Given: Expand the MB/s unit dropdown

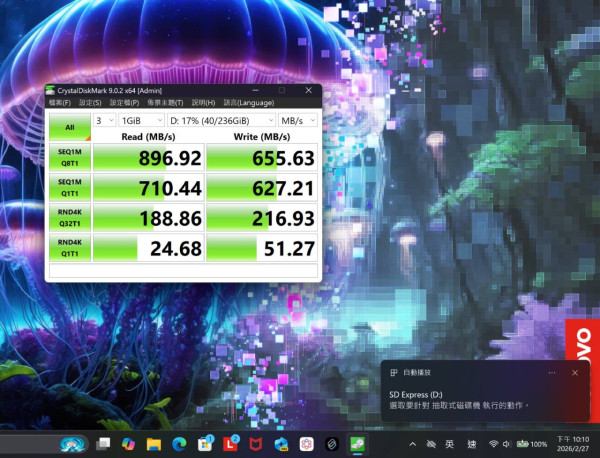Looking at the screenshot, I should click(x=298, y=121).
